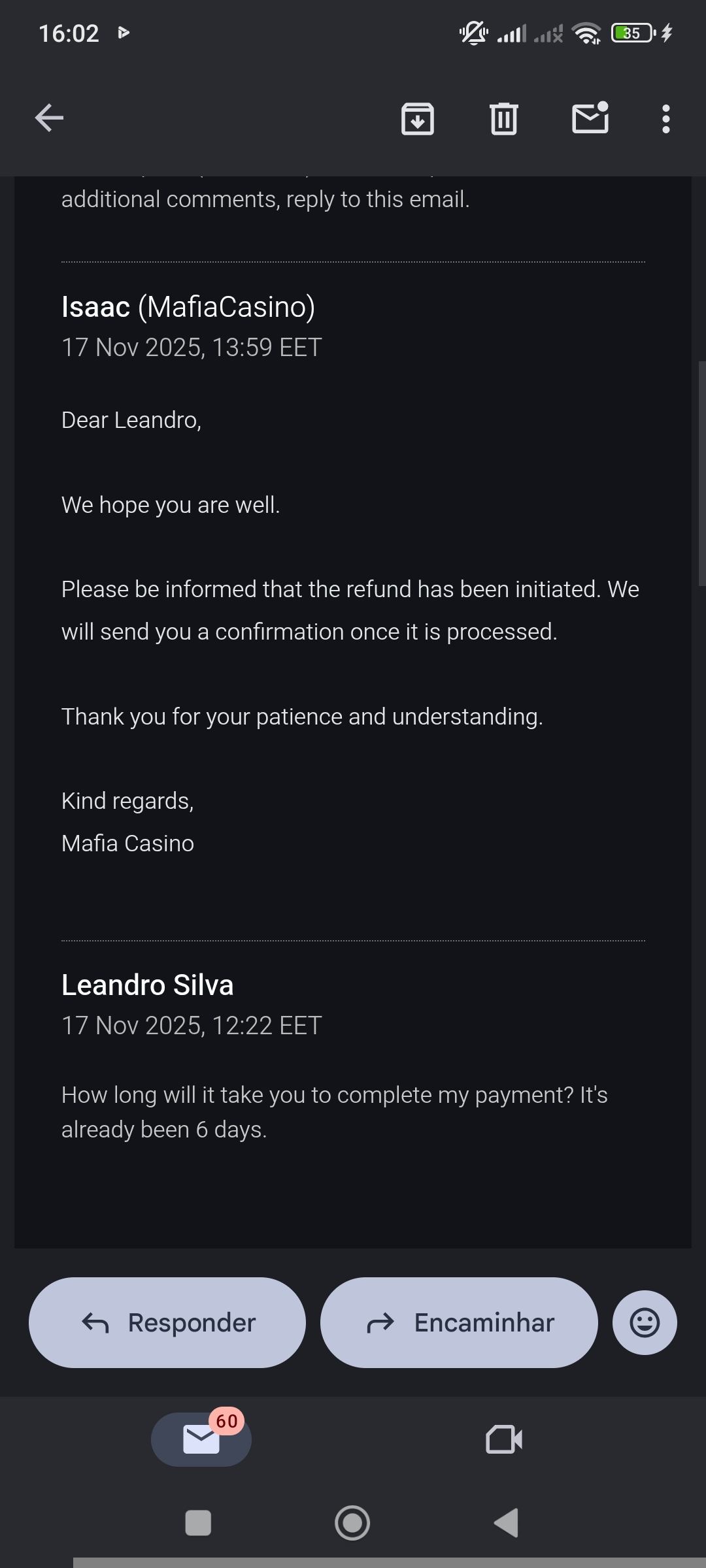Archive this email conversation
Screen dimensions: 706x1568
(418, 119)
